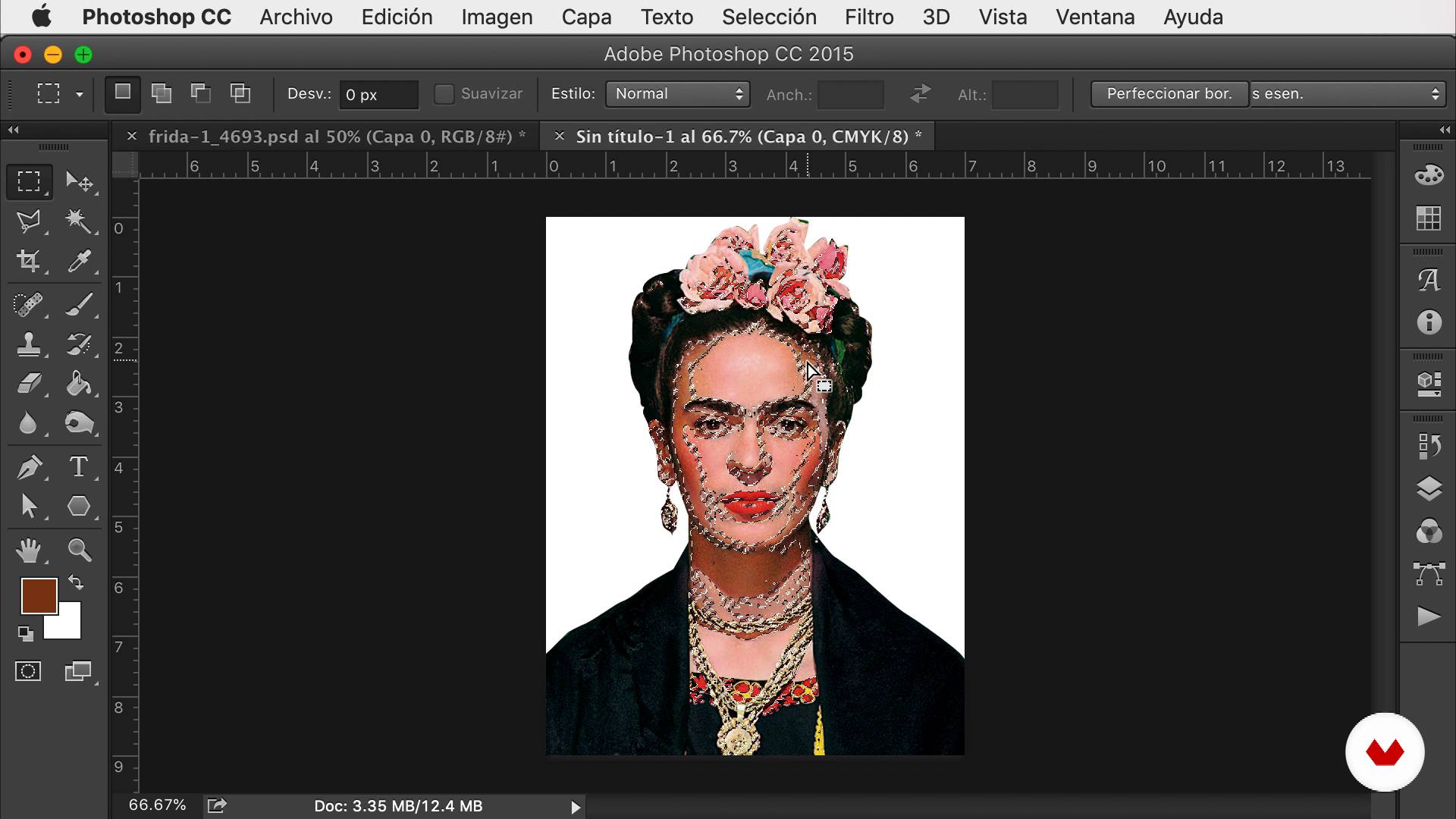Select the Blur tool

click(x=29, y=423)
